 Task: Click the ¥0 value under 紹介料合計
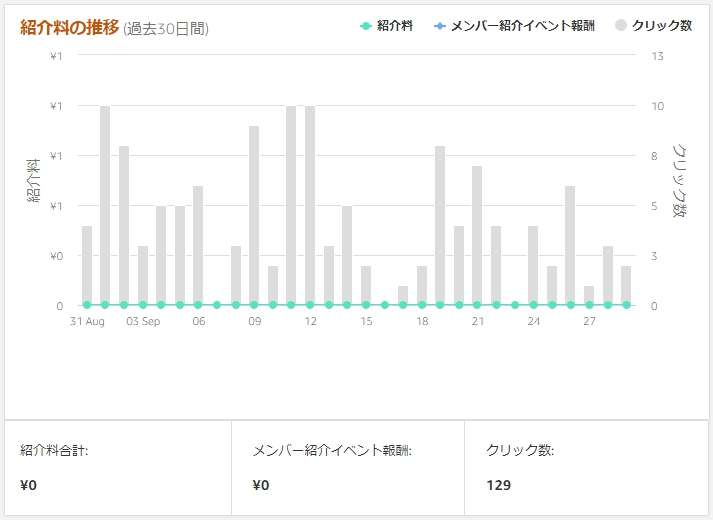point(28,485)
